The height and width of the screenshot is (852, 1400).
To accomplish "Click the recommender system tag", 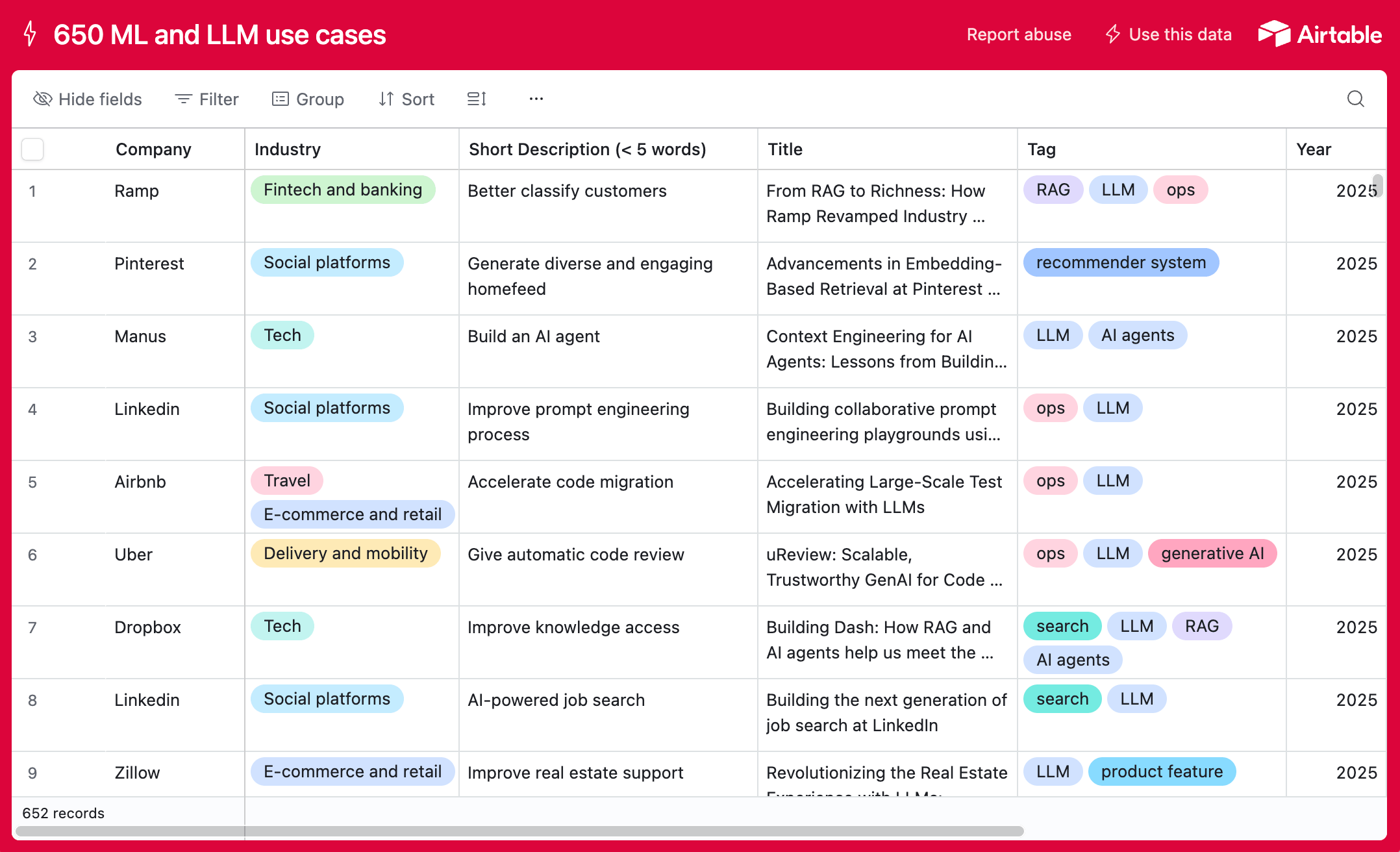I will click(x=1121, y=262).
